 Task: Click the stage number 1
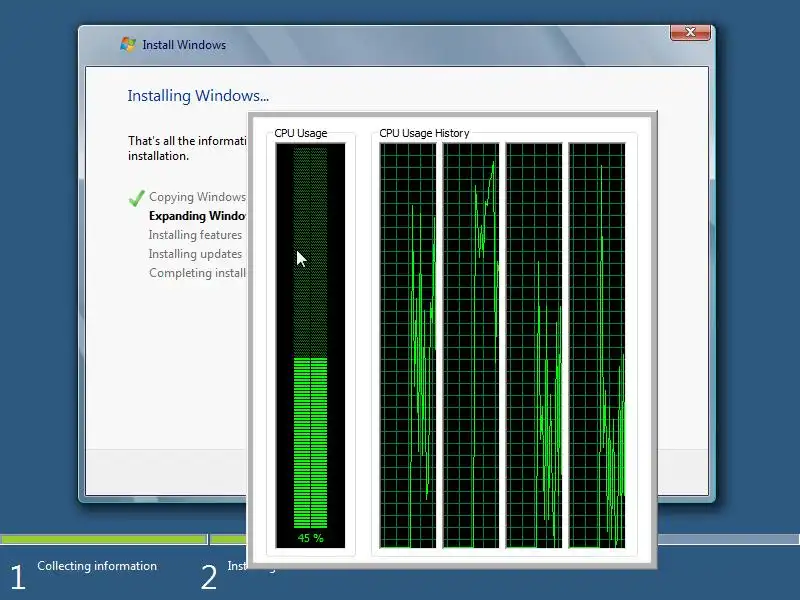[18, 578]
